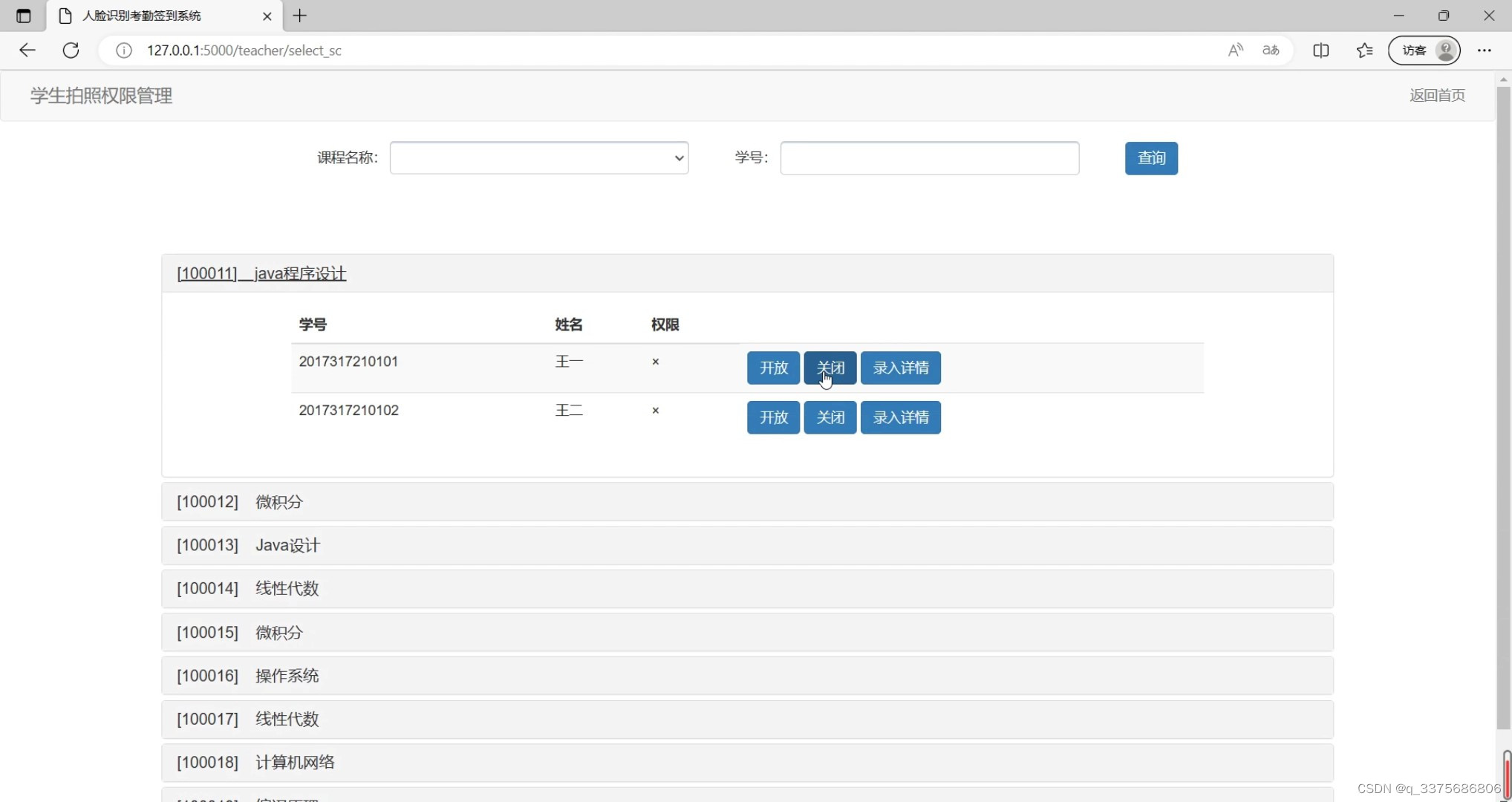Open the browser settings ellipsis menu

coord(1485,50)
